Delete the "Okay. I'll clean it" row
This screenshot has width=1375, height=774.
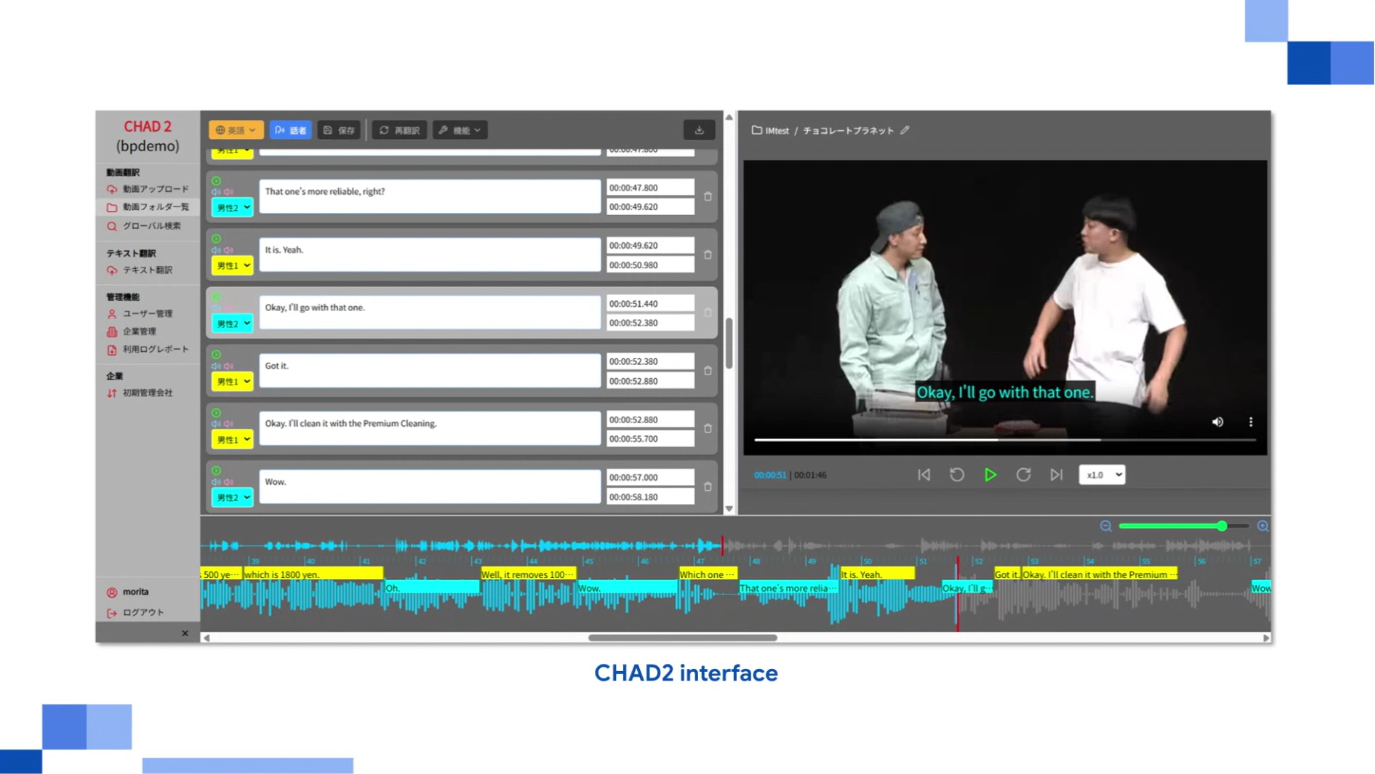(708, 429)
